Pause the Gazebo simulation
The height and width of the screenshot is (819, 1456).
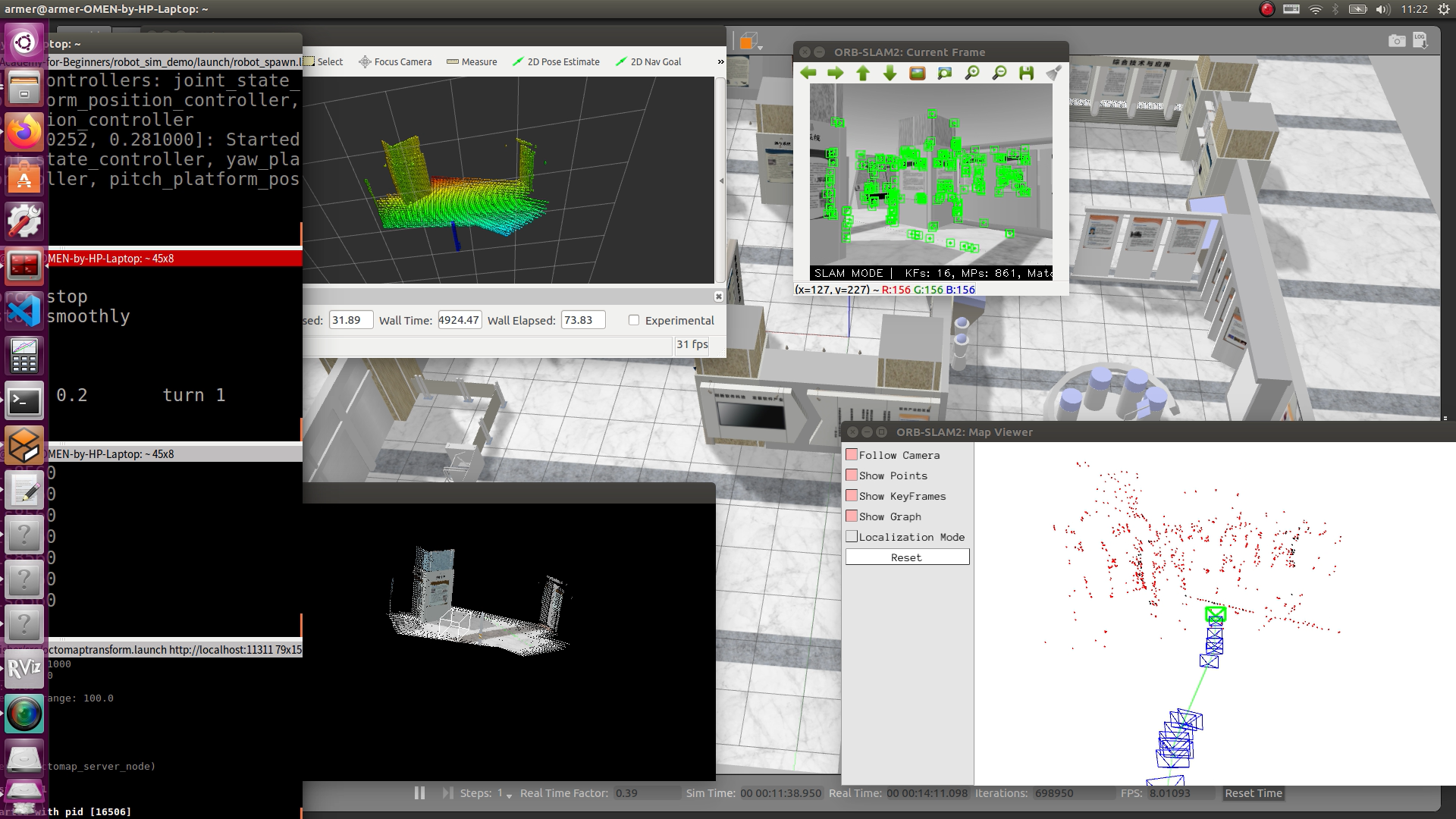tap(419, 793)
